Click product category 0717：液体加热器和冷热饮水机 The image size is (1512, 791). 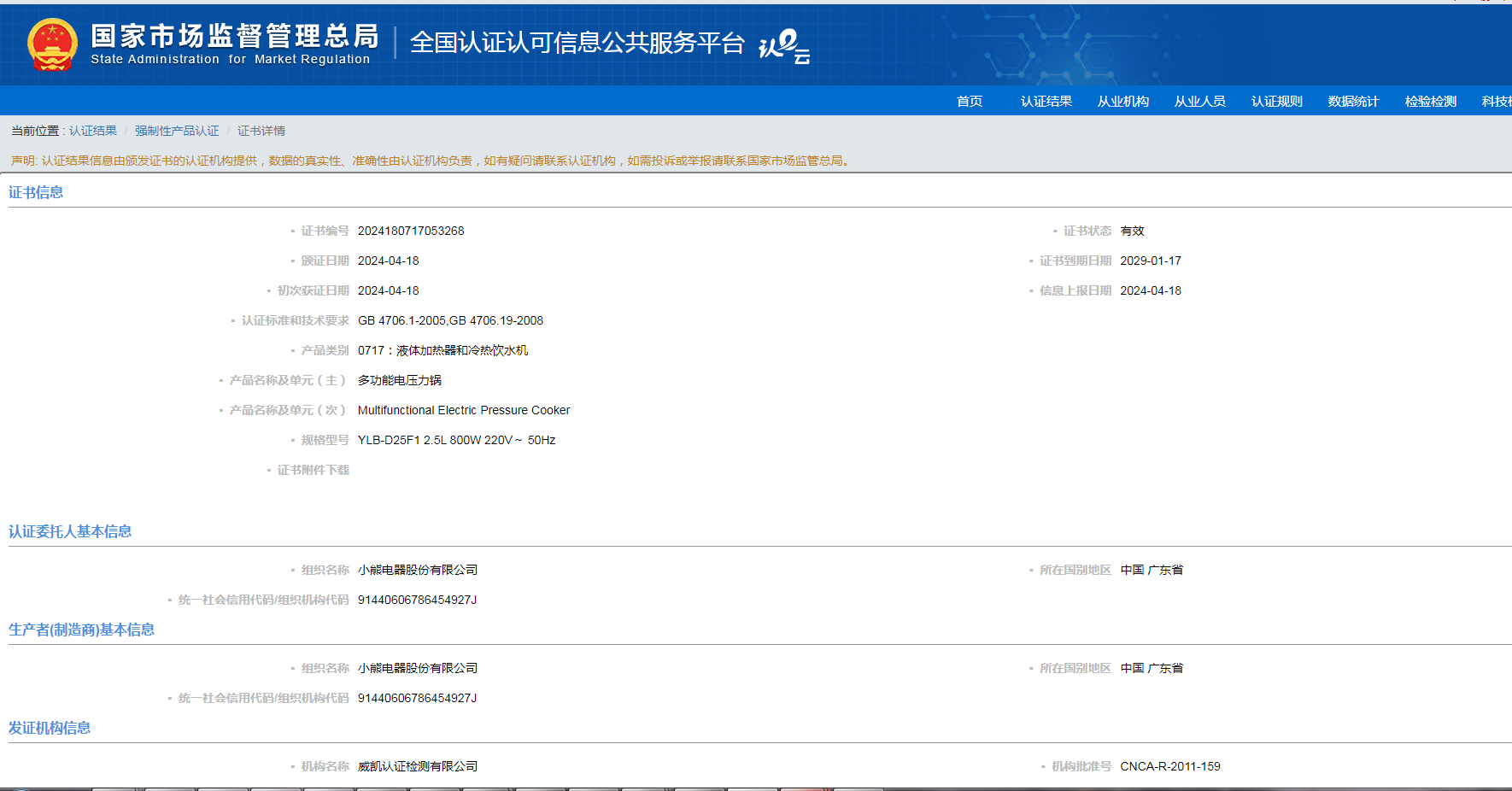[x=442, y=350]
